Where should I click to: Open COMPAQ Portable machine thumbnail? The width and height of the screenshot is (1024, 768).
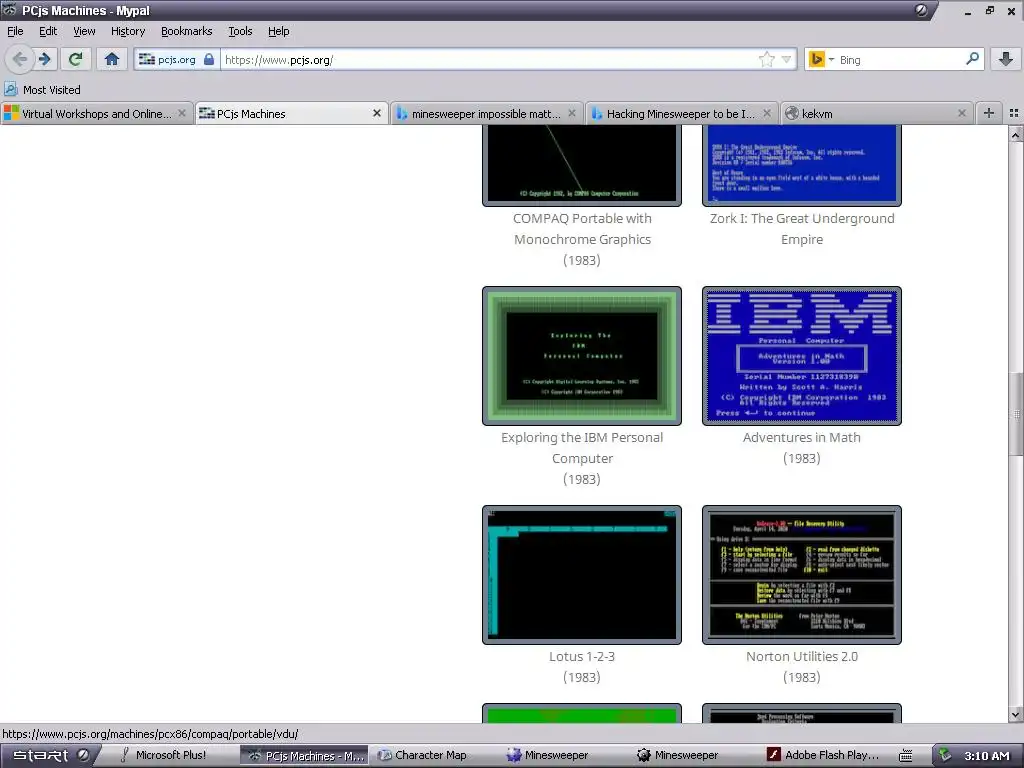pyautogui.click(x=582, y=165)
